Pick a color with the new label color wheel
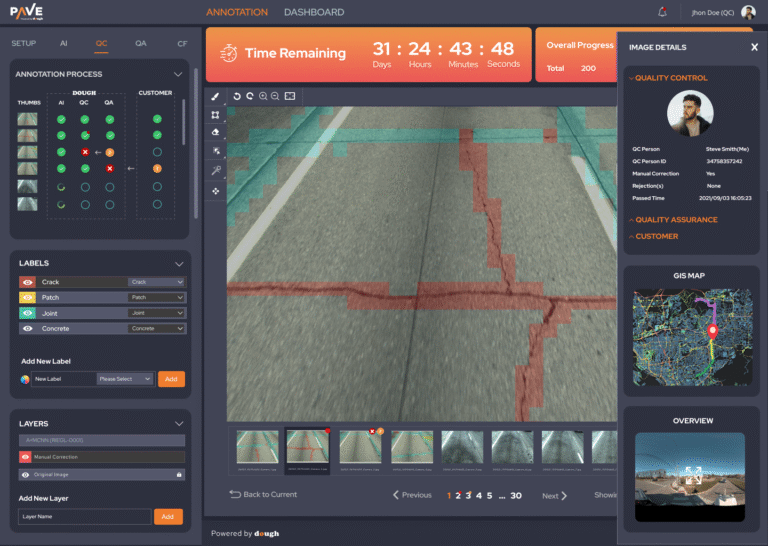The width and height of the screenshot is (768, 546). click(26, 379)
